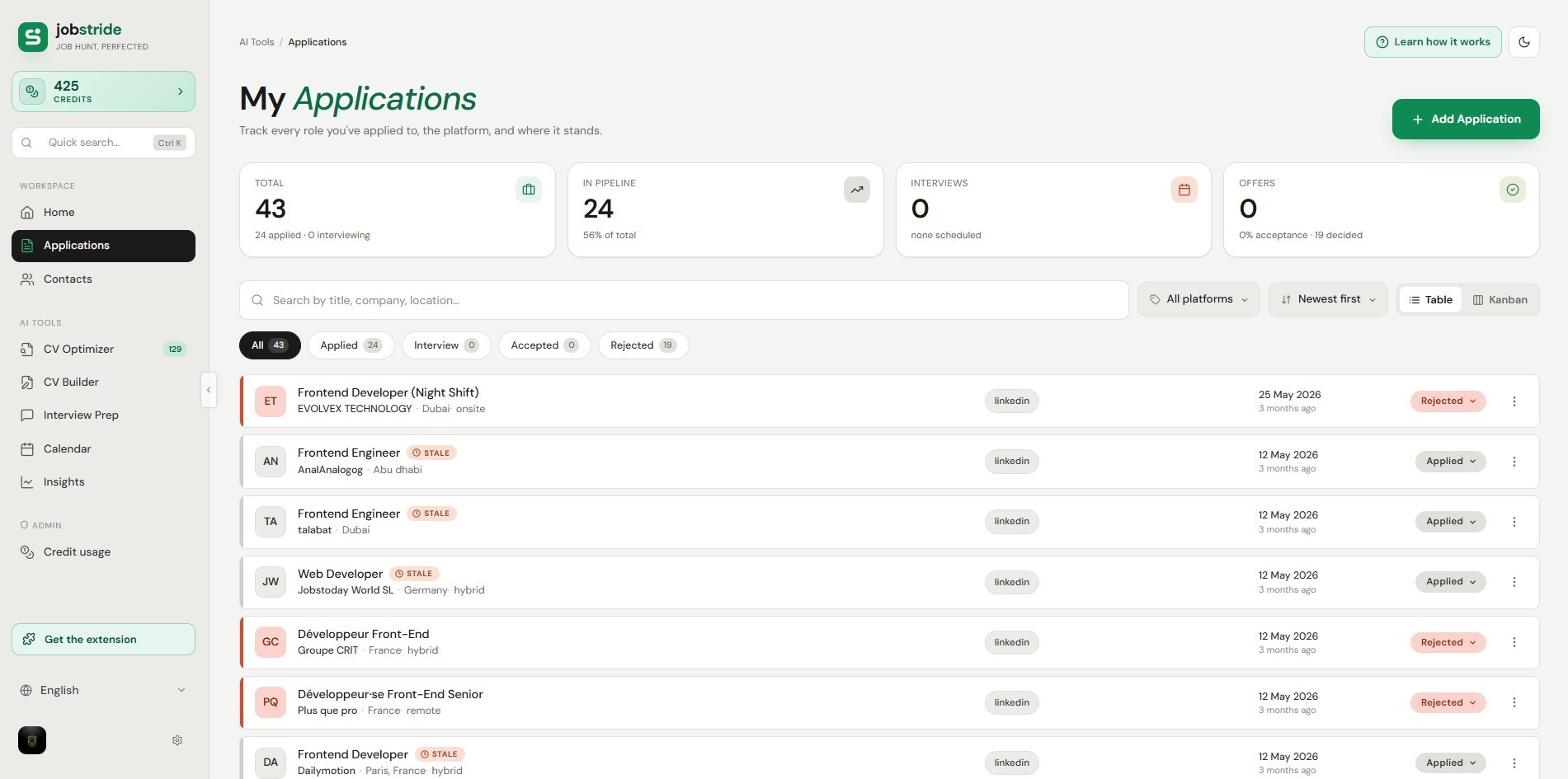
Task: Click linkedin platform tag on Web Developer row
Action: tap(1011, 582)
